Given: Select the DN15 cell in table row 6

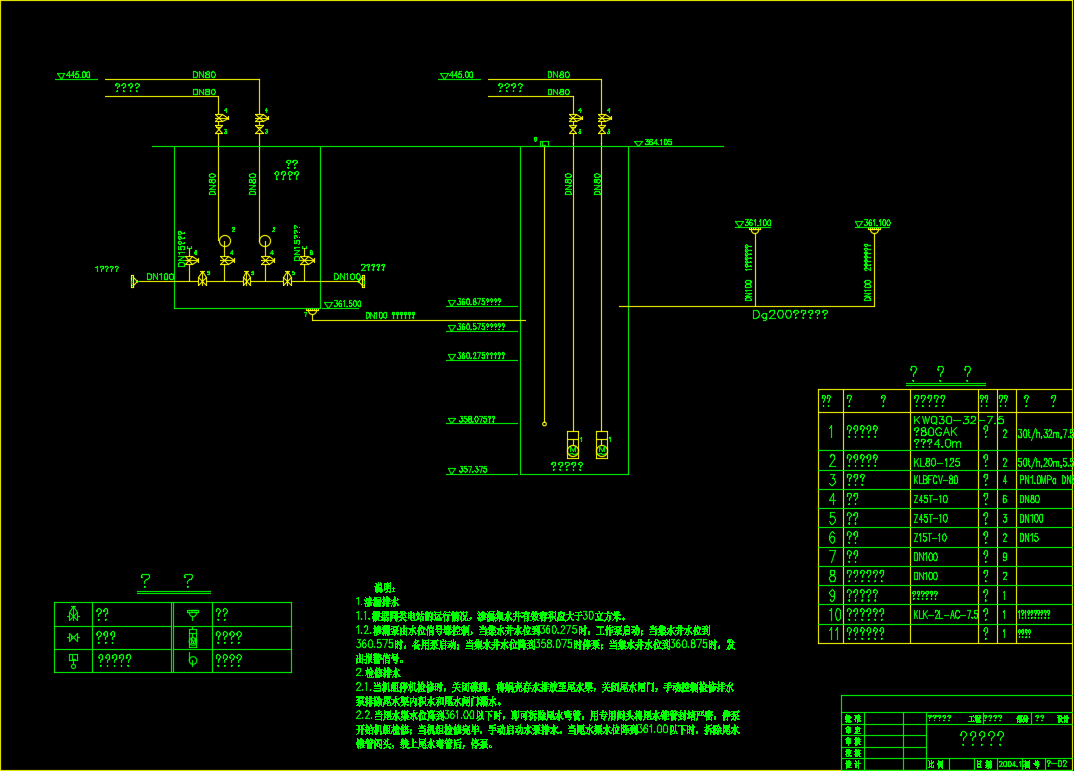Looking at the screenshot, I should [x=1029, y=538].
